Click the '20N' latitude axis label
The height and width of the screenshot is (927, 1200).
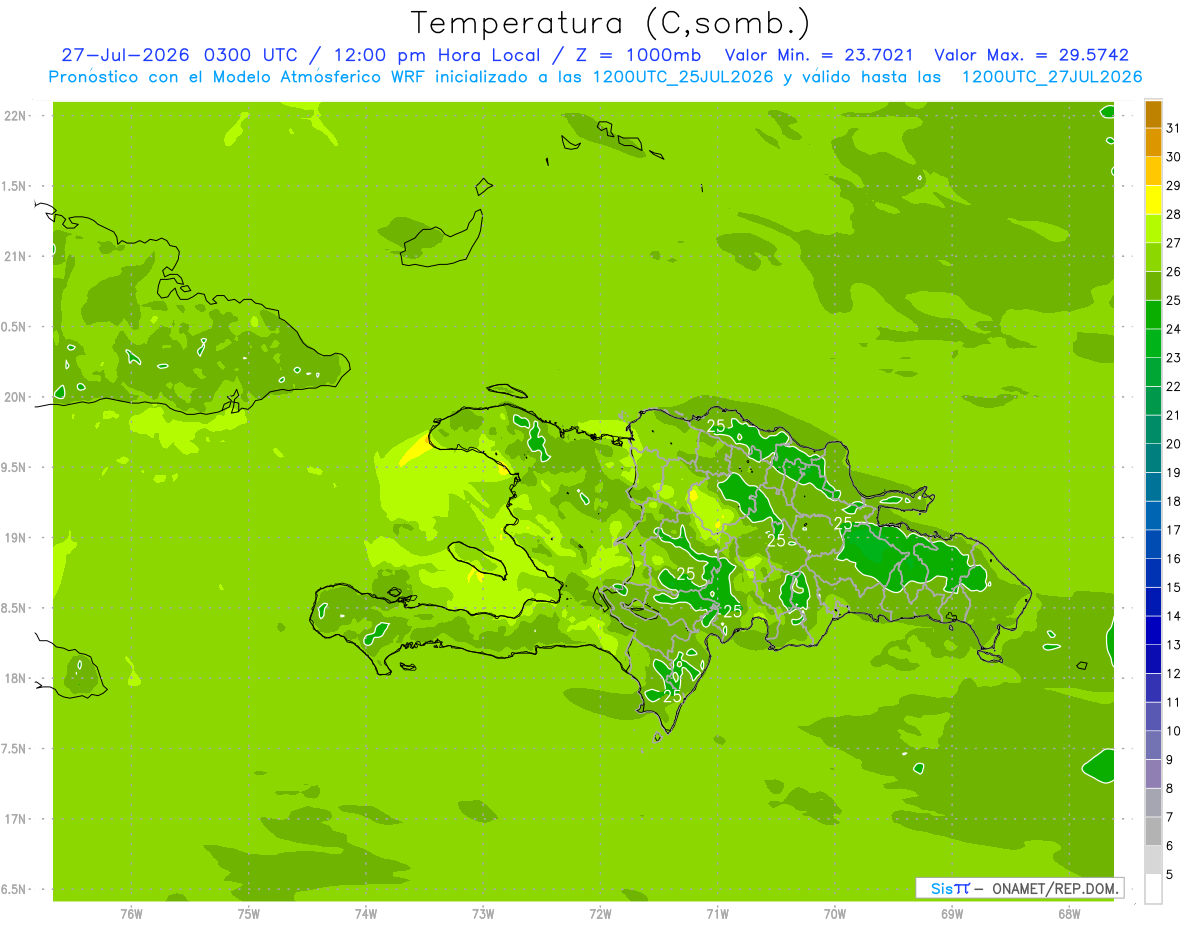[x=15, y=397]
